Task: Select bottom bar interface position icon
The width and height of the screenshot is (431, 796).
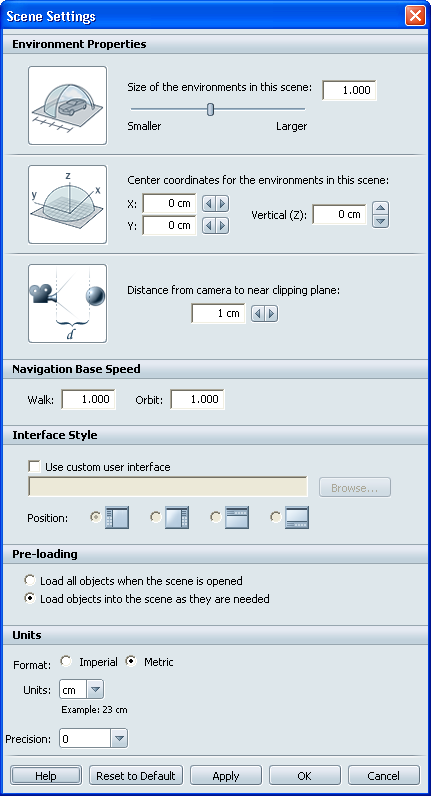Action: [x=297, y=518]
